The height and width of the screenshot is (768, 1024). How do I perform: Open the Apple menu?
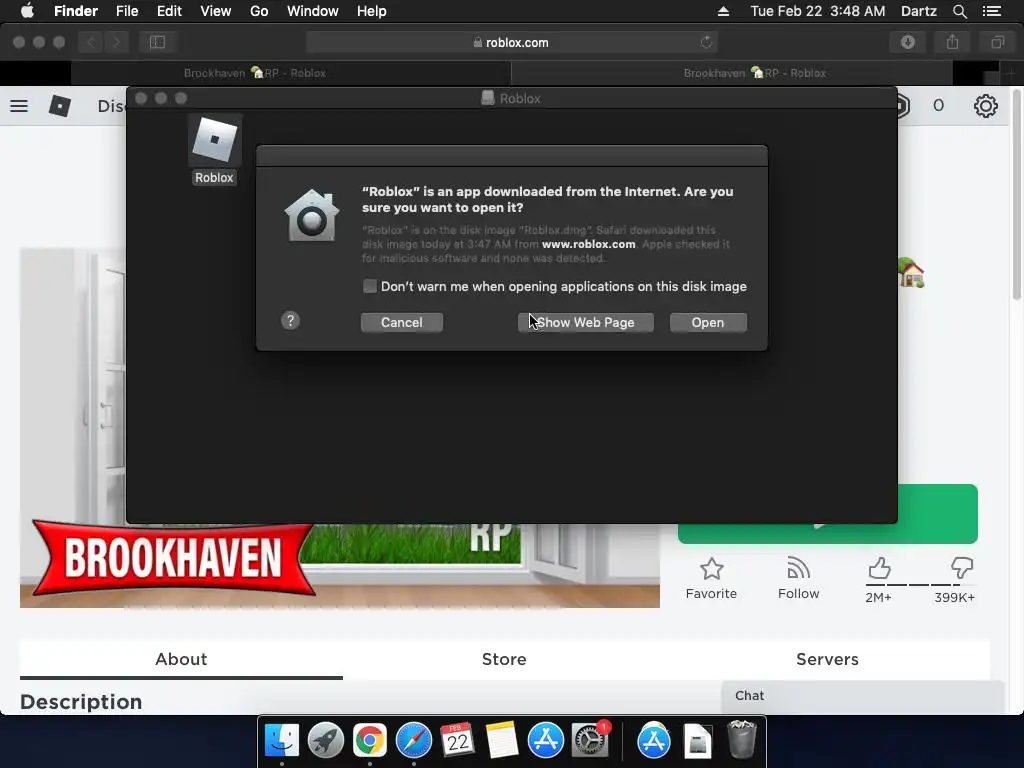coord(27,11)
